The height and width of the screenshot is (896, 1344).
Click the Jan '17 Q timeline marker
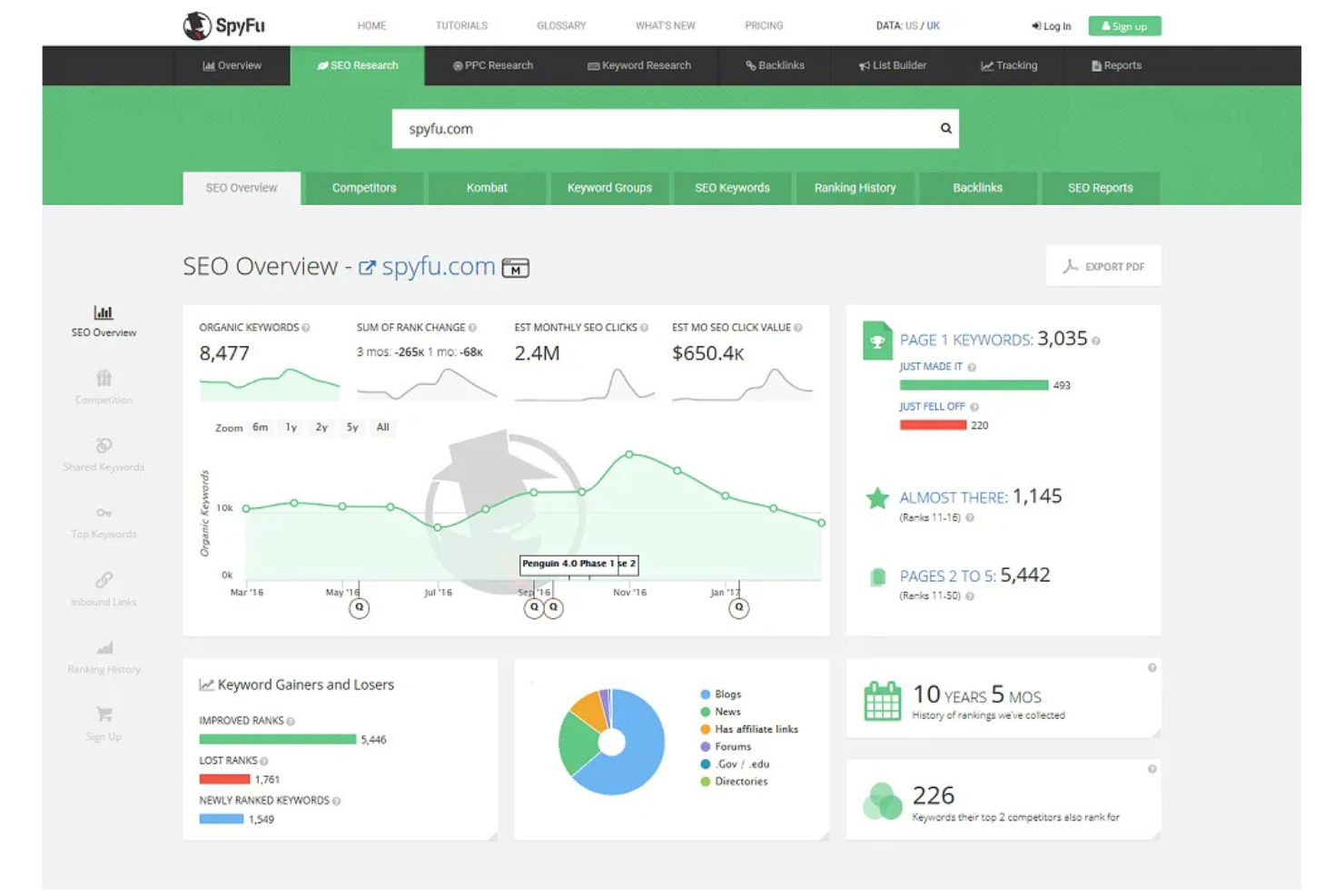click(739, 607)
